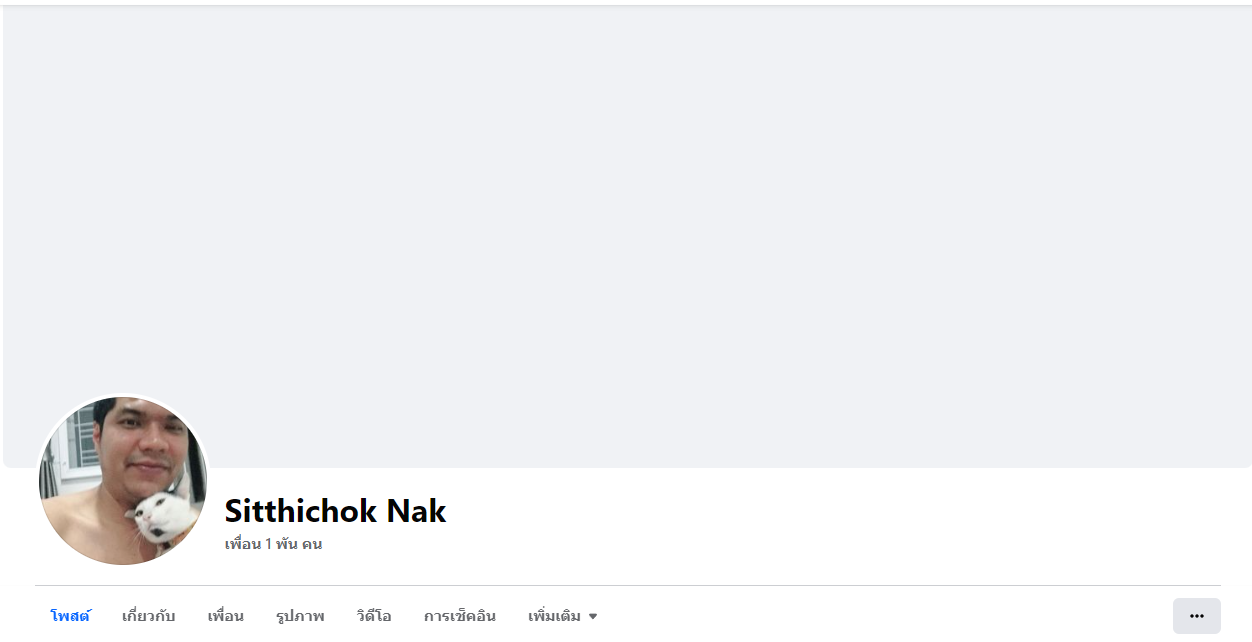The image size is (1252, 642).
Task: Go to the รูปภาพ (Photos) tab
Action: tap(300, 616)
